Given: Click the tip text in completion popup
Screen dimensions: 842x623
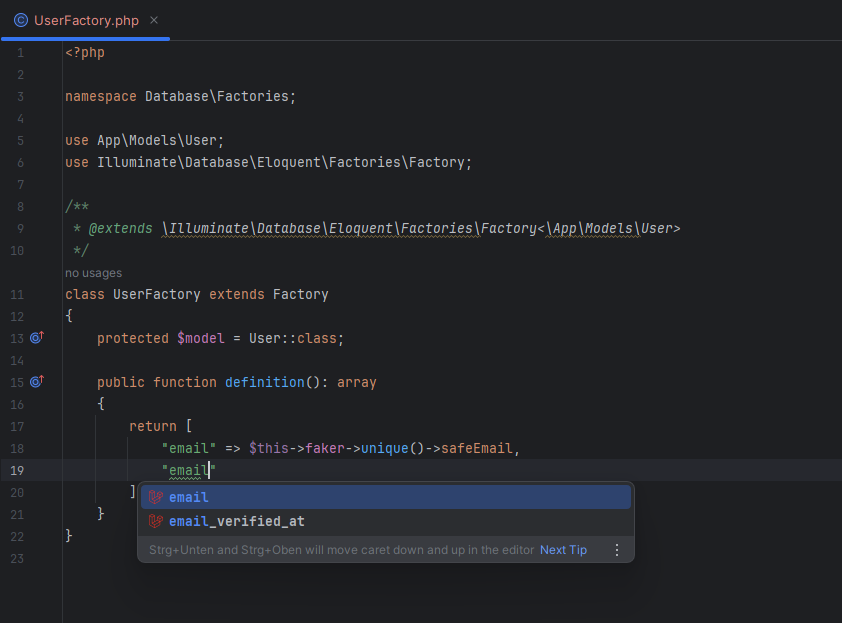Looking at the screenshot, I should pos(342,550).
